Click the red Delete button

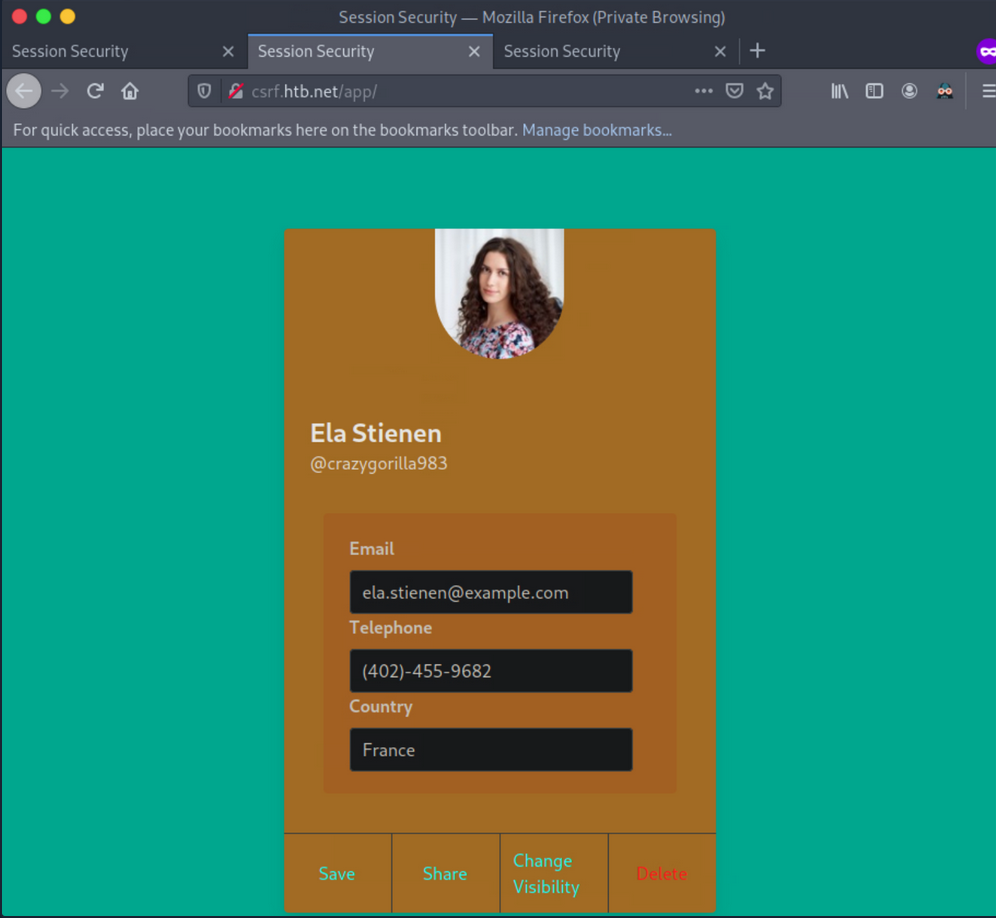click(661, 873)
